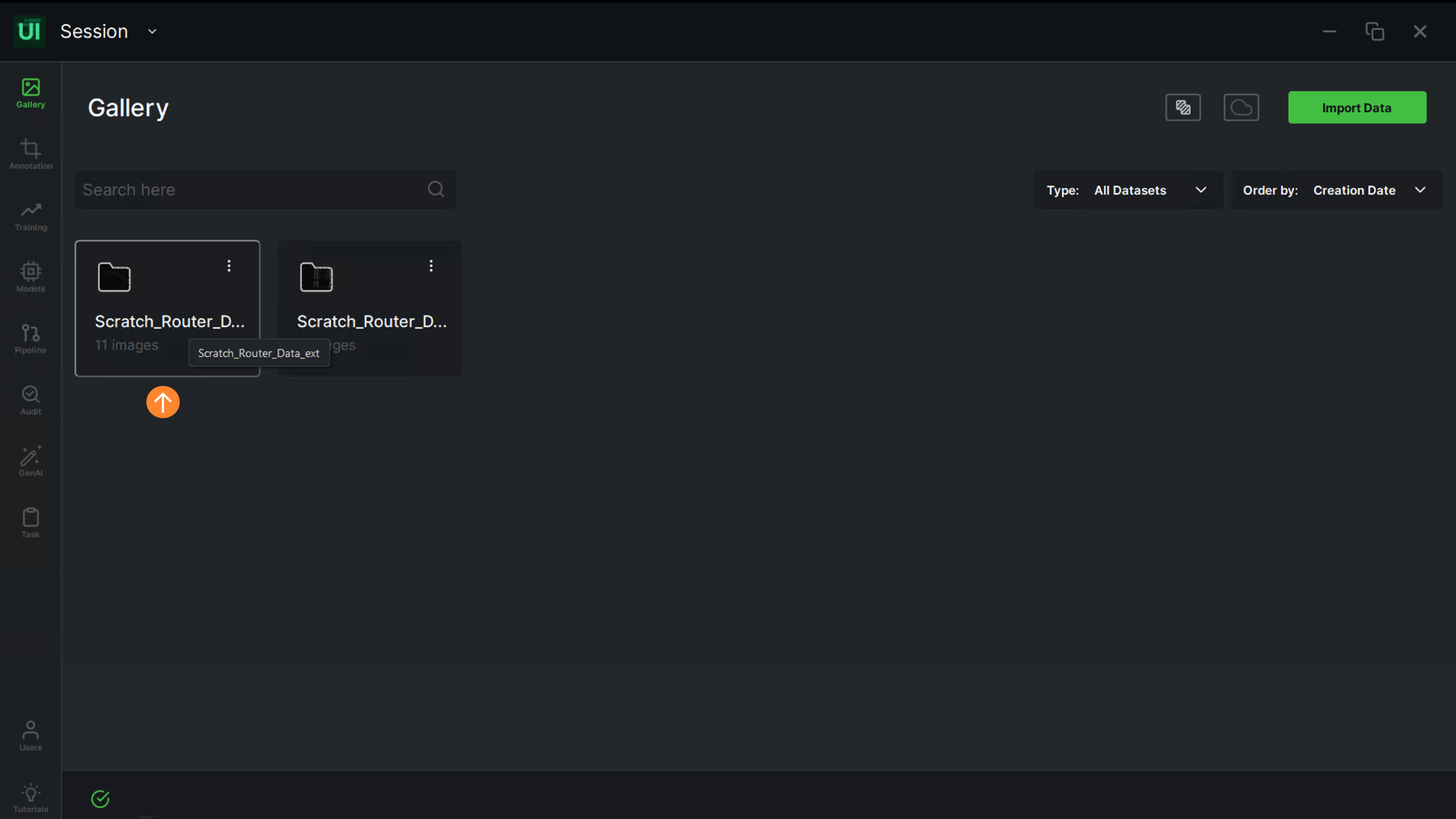Open the Session dropdown chevron
Image resolution: width=1456 pixels, height=819 pixels.
click(152, 32)
